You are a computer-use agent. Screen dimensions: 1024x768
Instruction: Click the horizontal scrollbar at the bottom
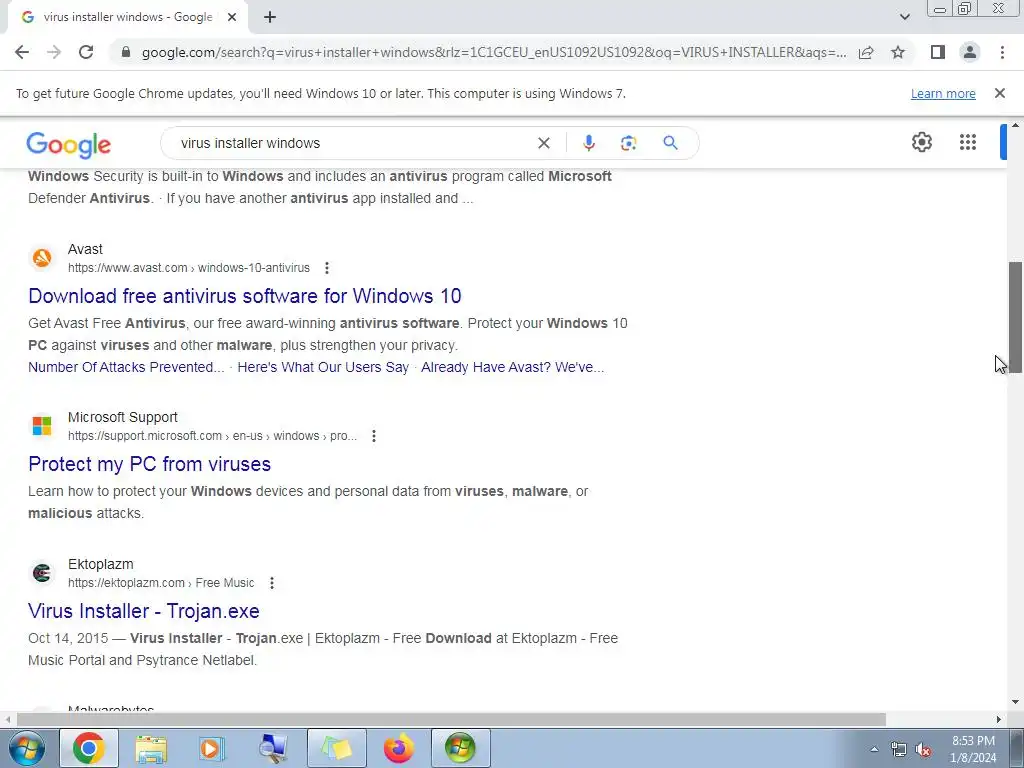[x=451, y=719]
